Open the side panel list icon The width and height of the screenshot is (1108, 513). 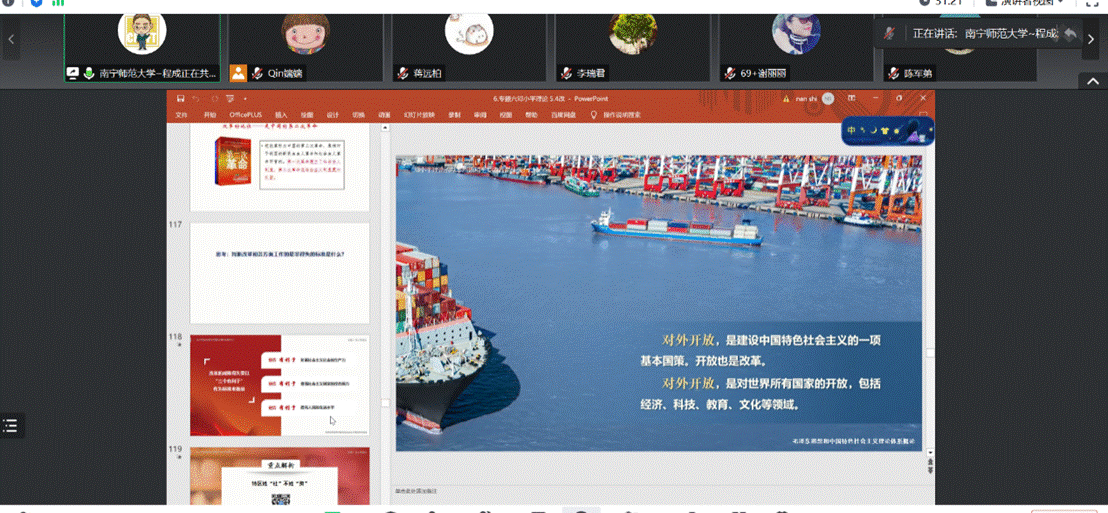[x=10, y=425]
